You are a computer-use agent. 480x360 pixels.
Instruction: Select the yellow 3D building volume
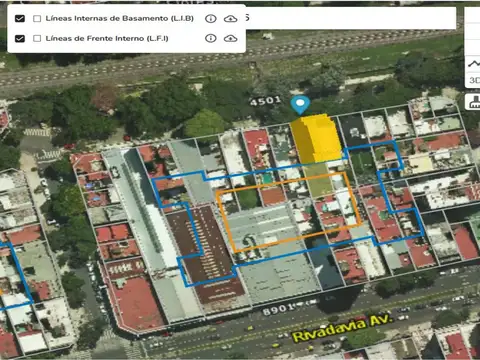coord(316,139)
